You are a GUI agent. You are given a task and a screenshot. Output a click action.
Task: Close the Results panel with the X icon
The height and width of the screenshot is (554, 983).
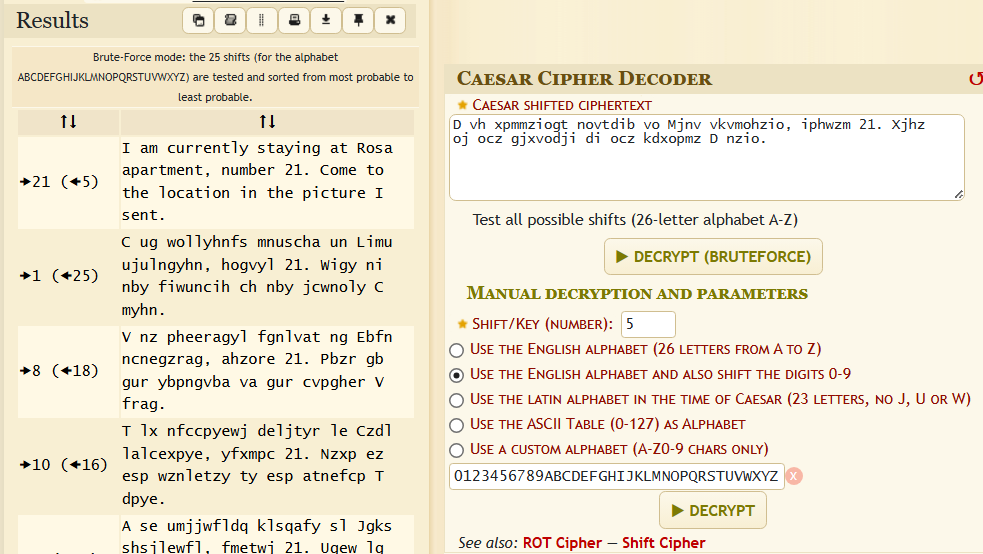(x=390, y=20)
